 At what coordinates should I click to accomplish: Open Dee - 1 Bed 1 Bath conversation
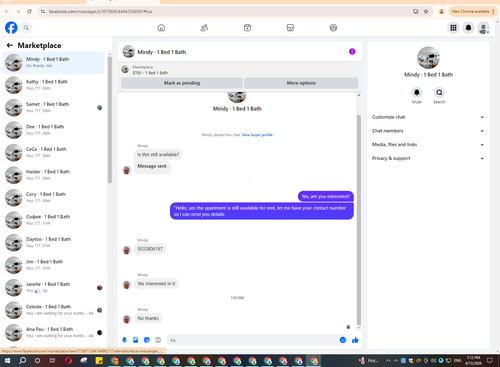click(54, 130)
